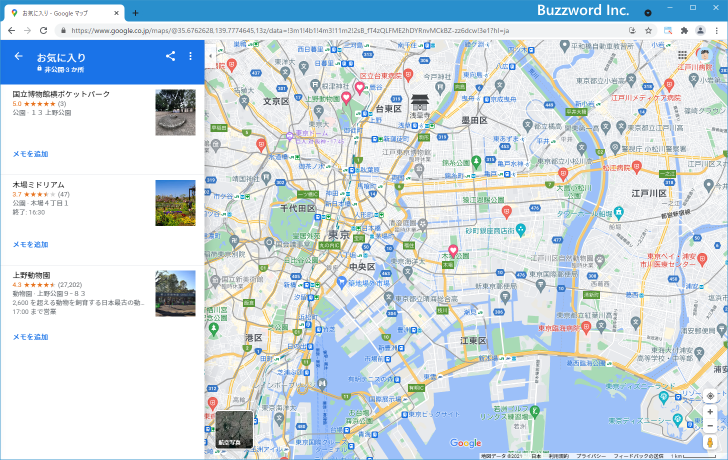Click 千代田区 ward label on map
This screenshot has width=728, height=460.
tap(298, 208)
